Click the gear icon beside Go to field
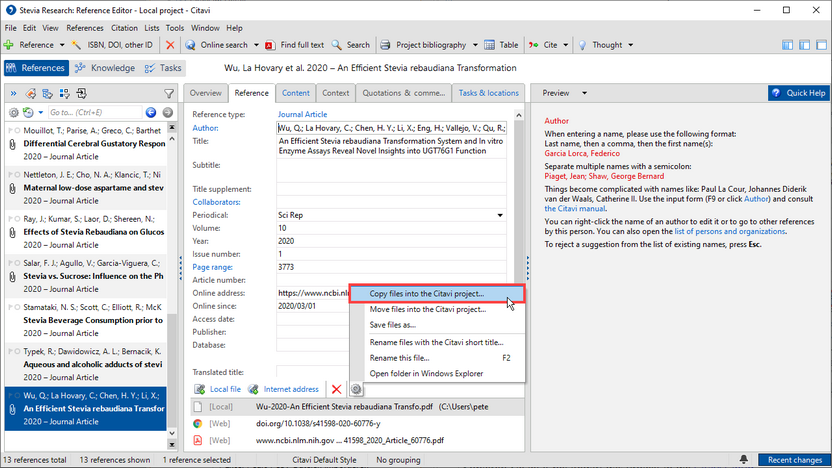 [14, 112]
